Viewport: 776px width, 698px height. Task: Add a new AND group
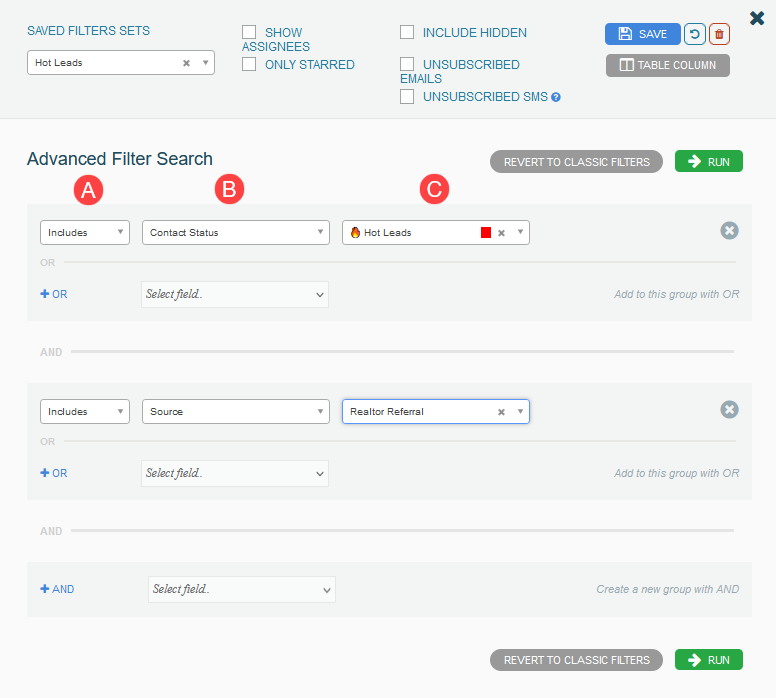(57, 589)
